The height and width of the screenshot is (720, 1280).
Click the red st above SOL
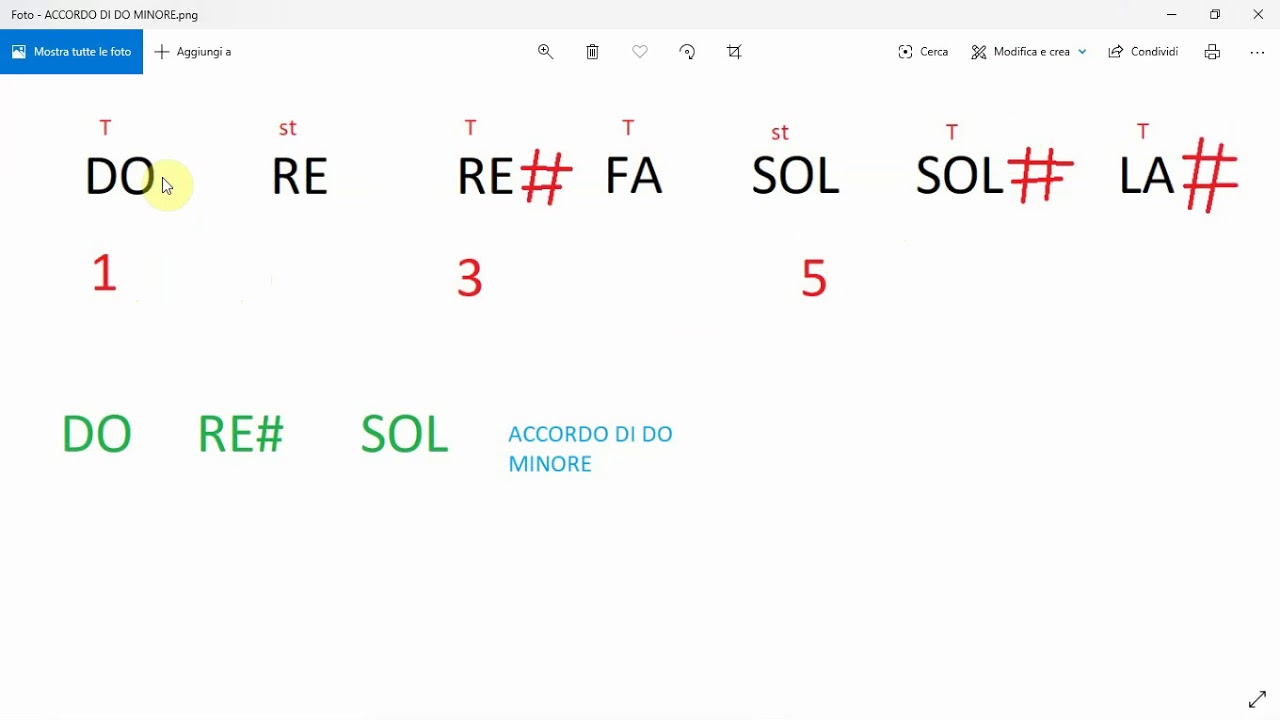[780, 132]
